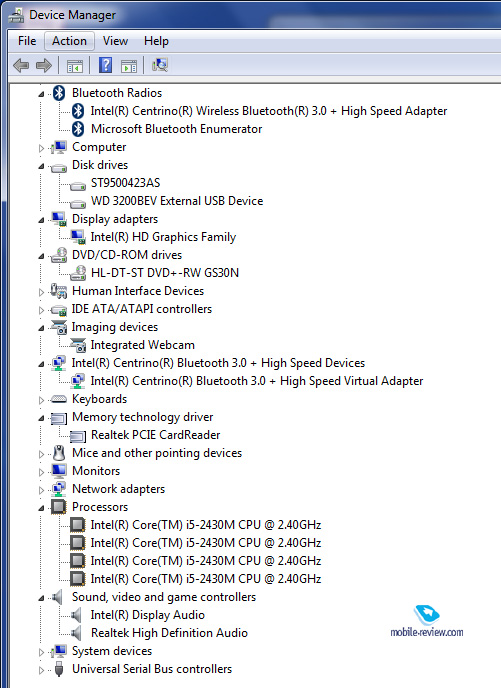Image resolution: width=501 pixels, height=688 pixels.
Task: Click Scan for hardware changes icon
Action: point(160,65)
